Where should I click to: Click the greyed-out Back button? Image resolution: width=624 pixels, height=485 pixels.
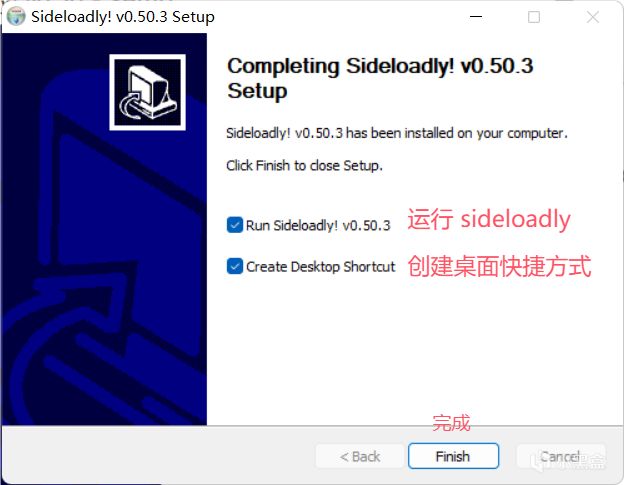tap(360, 456)
